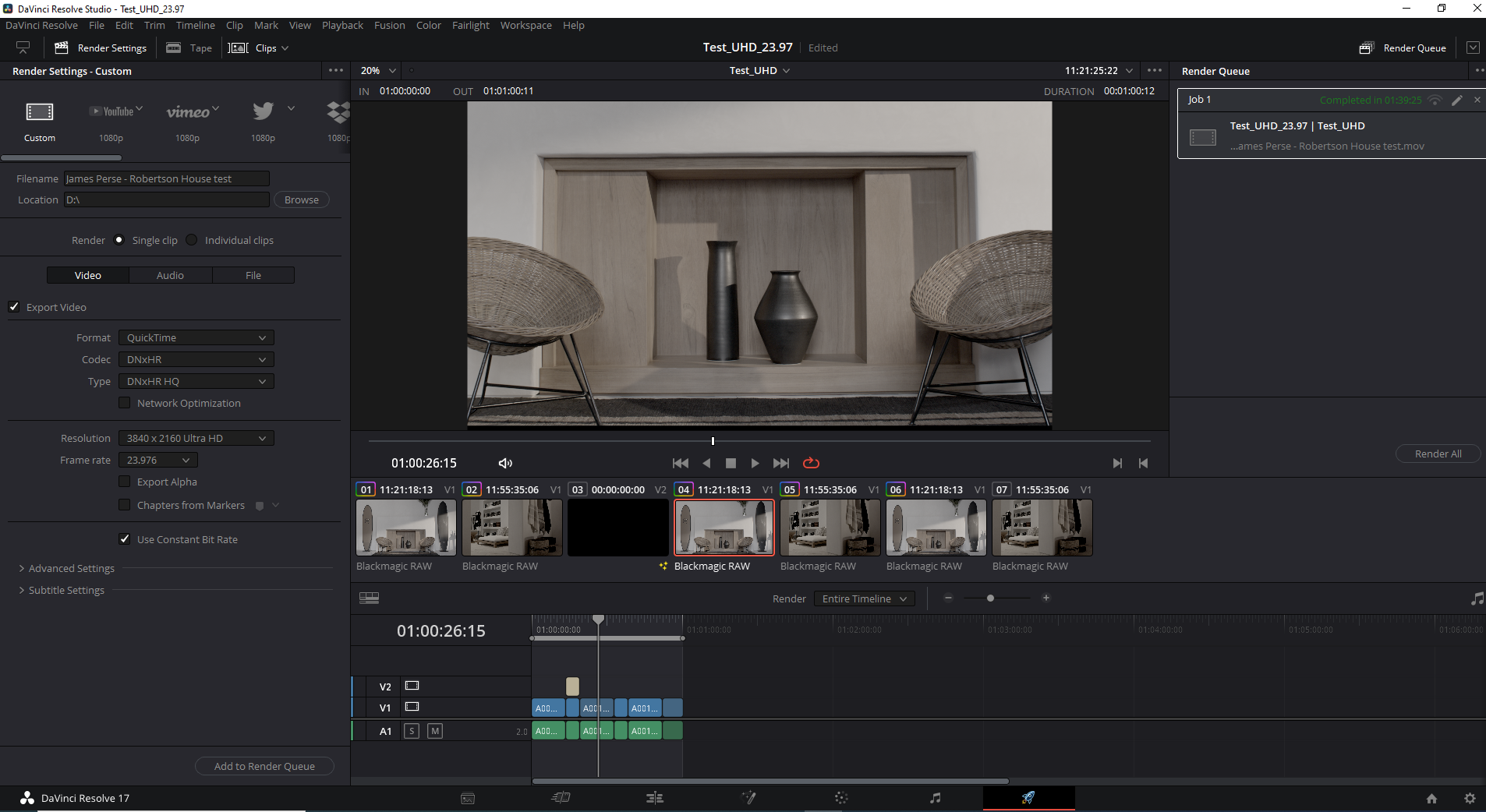Go to the Project Manager home icon
This screenshot has width=1486, height=812.
(x=1431, y=799)
